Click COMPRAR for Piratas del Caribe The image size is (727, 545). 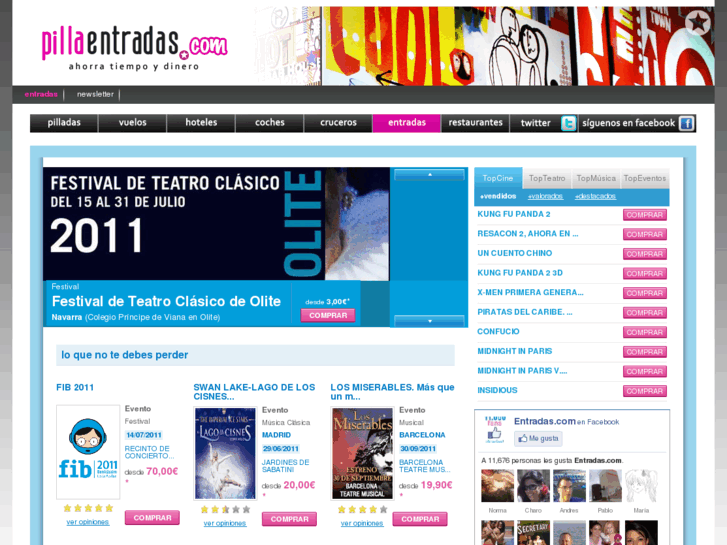[645, 313]
